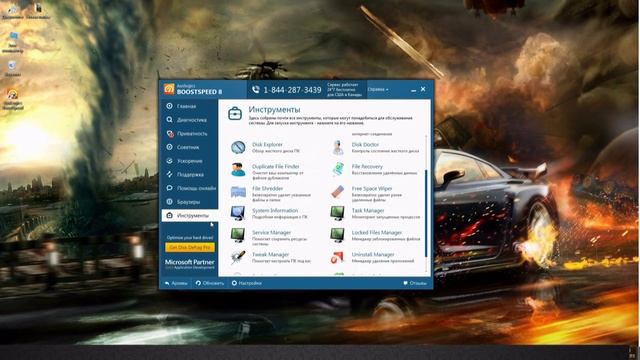640x360 pixels.
Task: Select Приватность in the sidebar
Action: (190, 133)
